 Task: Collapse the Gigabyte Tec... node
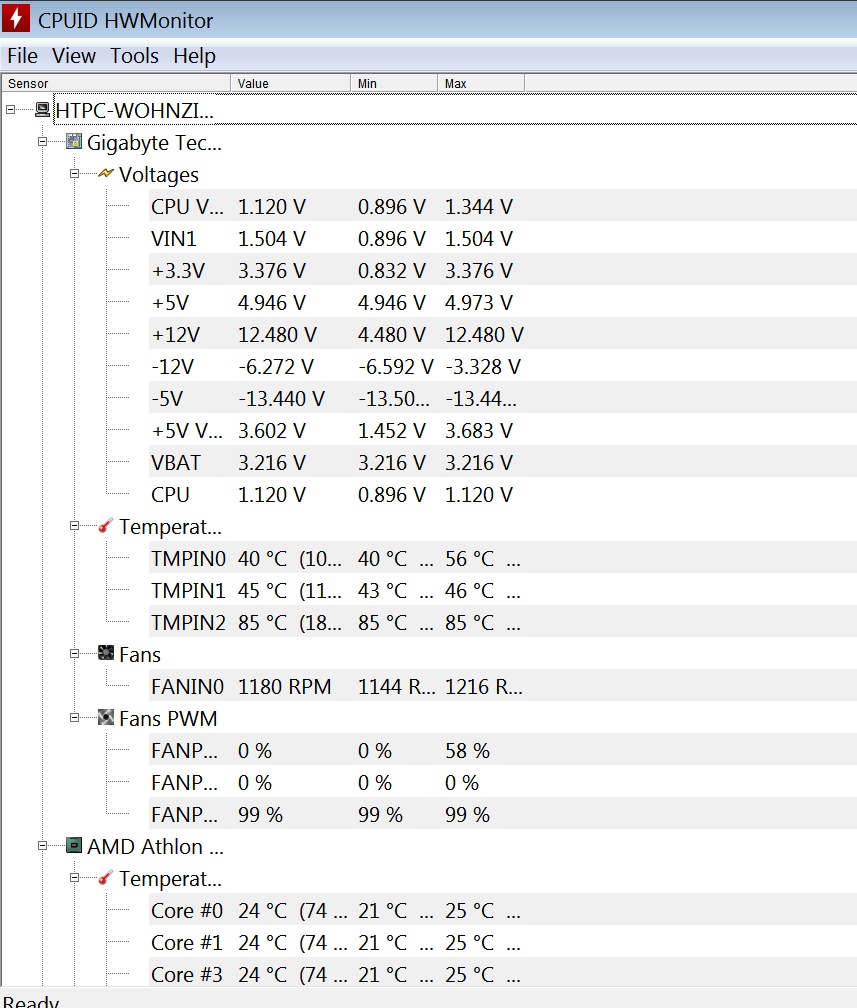coord(42,141)
